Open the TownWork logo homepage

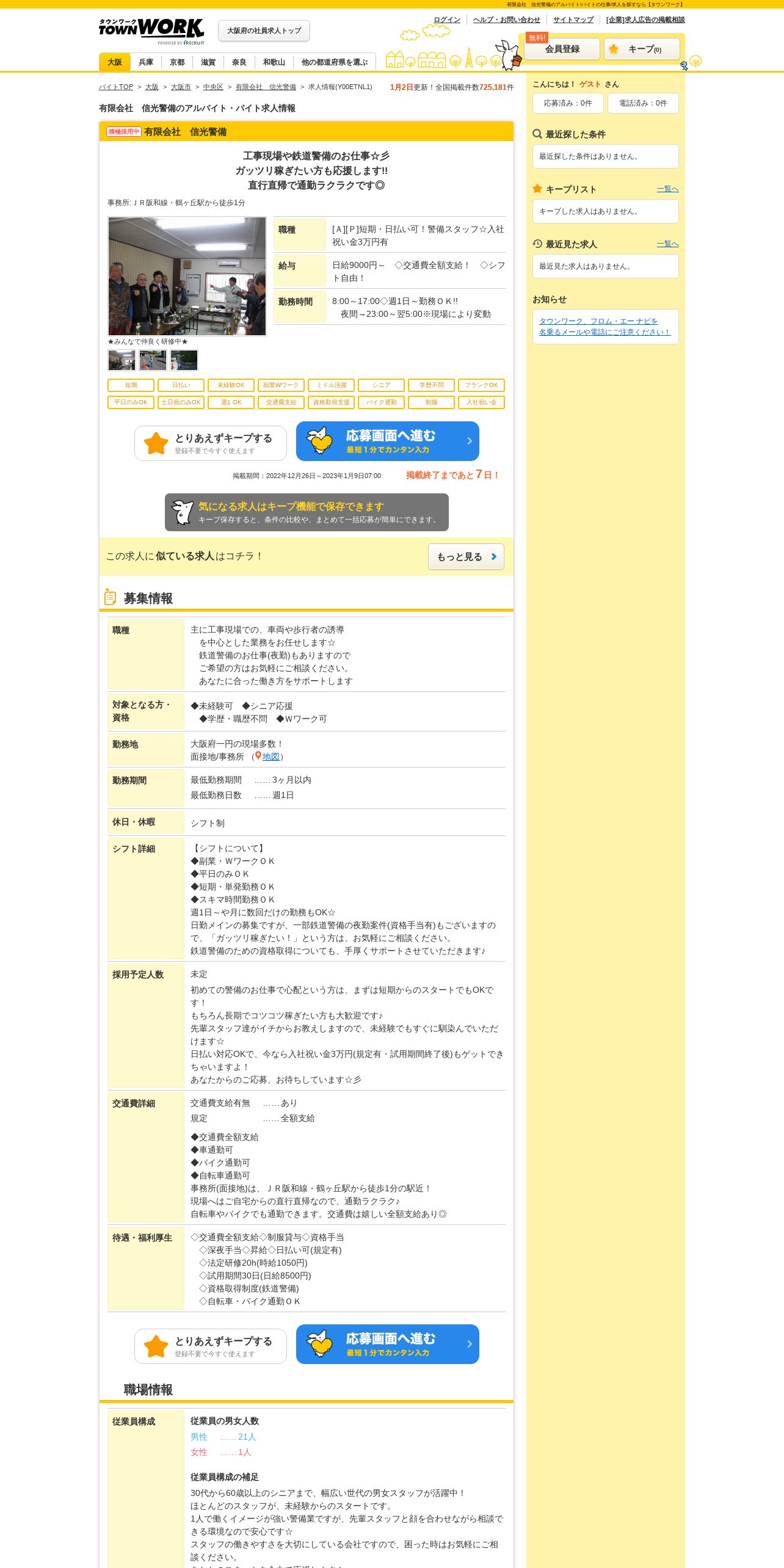point(151,31)
